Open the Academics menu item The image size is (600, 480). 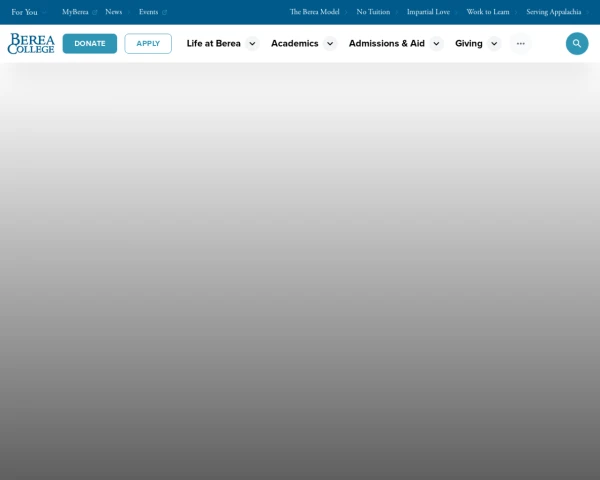[294, 44]
